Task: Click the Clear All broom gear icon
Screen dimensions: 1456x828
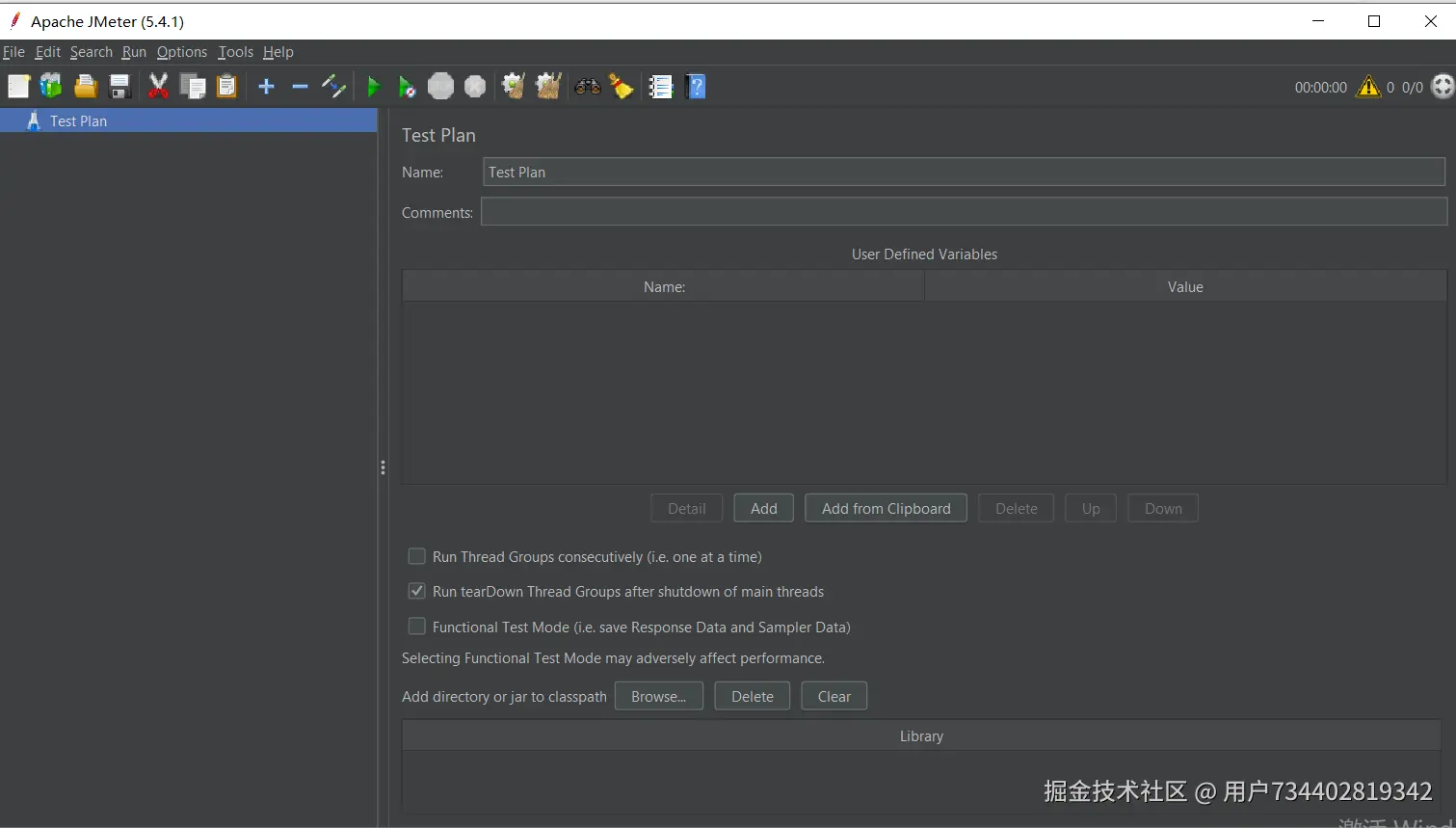Action: coord(548,87)
